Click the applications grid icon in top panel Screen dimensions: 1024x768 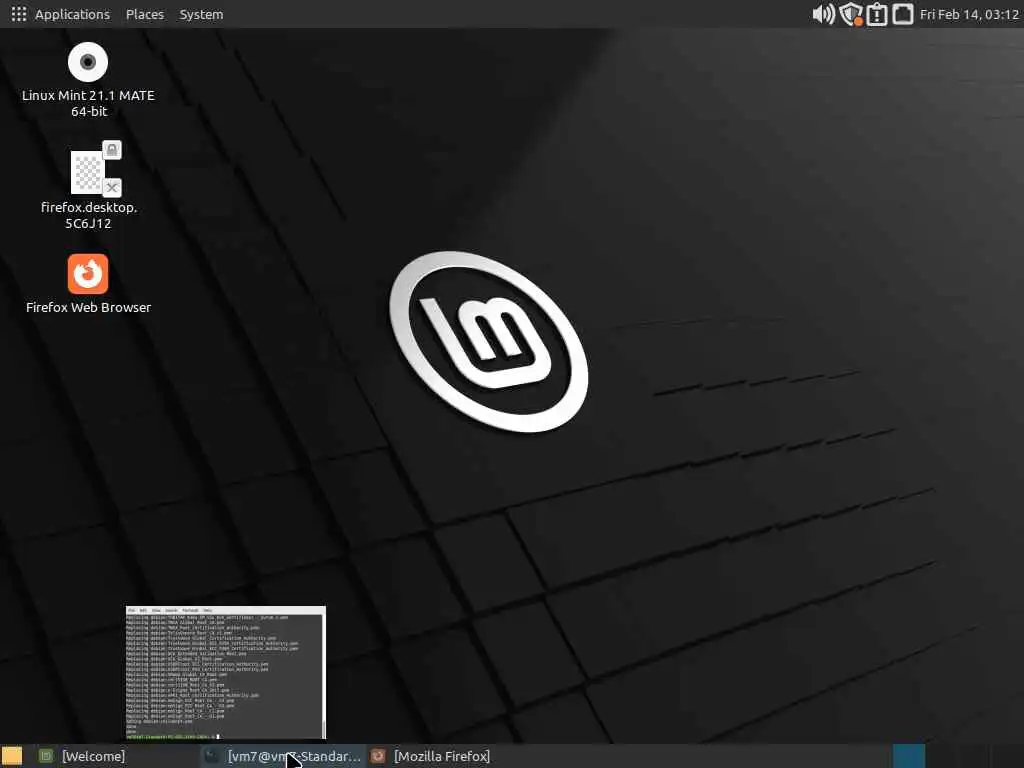18,14
